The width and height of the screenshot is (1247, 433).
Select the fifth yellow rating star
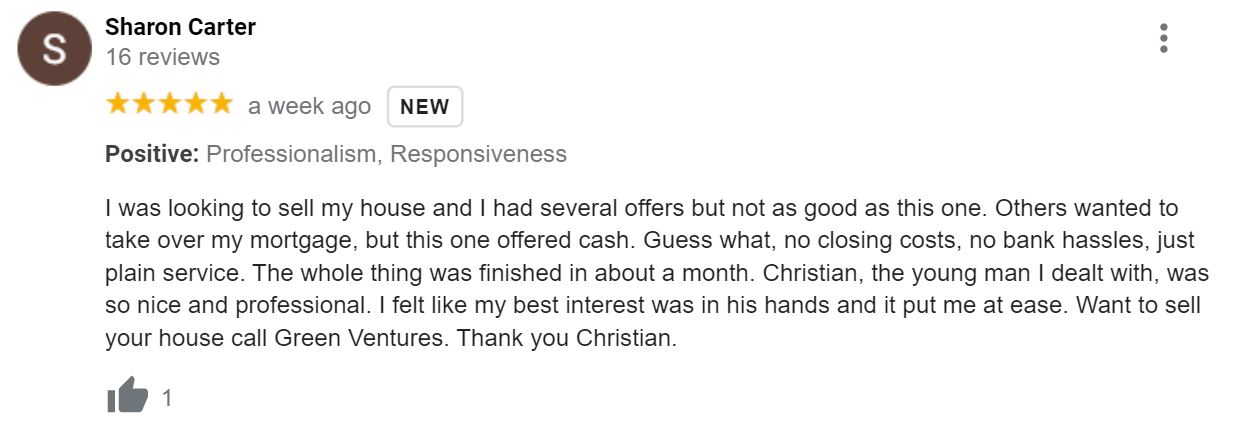220,104
